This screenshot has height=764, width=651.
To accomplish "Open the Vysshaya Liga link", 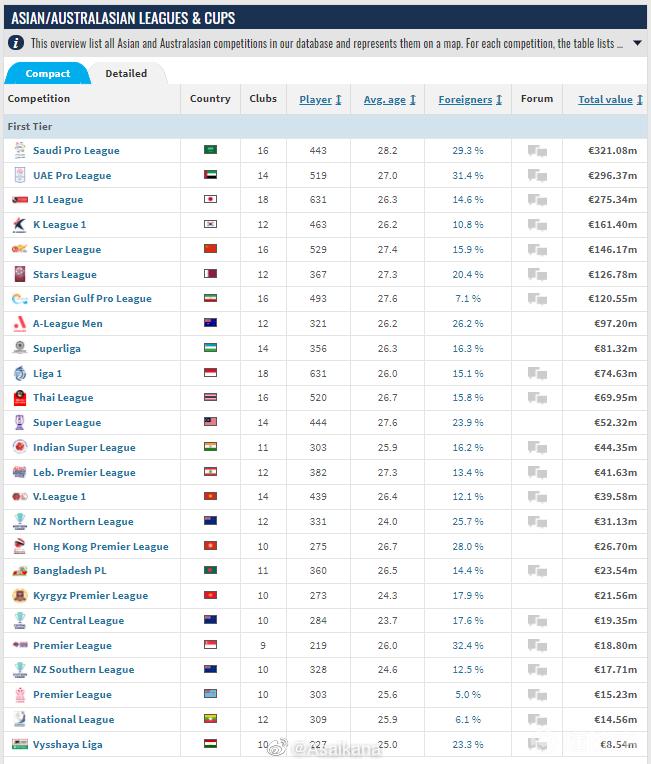I will pos(68,744).
